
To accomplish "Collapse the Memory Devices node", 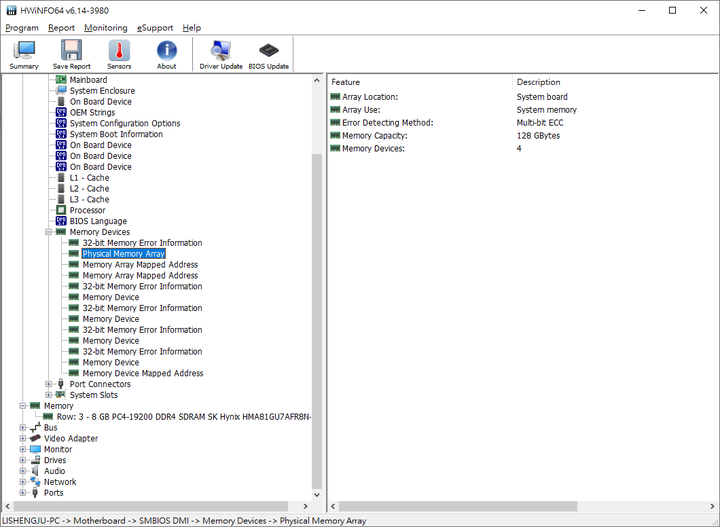I will pos(49,232).
